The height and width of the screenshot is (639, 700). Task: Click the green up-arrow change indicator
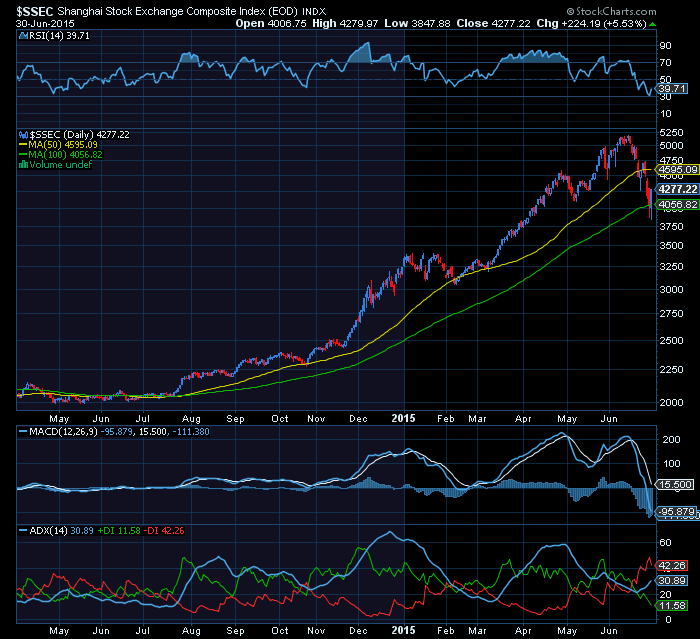coord(653,24)
